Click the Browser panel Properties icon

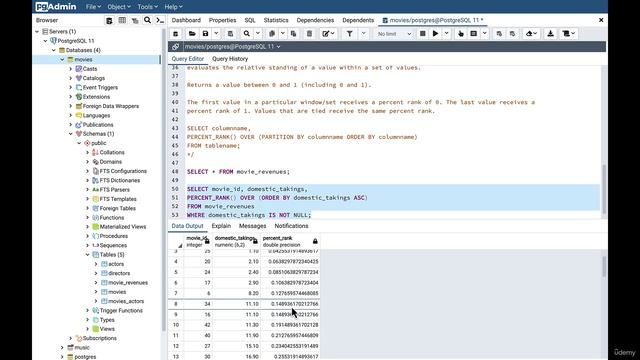coord(109,20)
